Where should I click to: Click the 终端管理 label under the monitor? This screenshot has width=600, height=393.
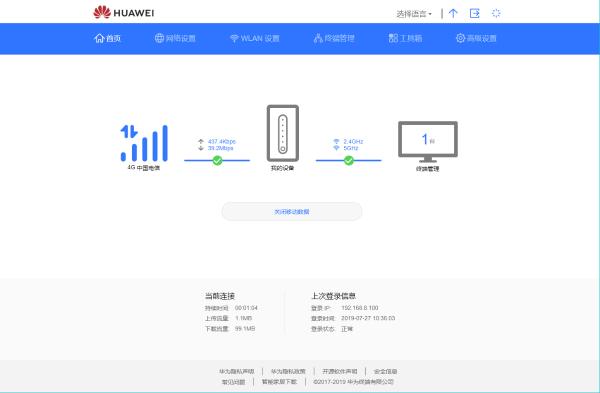[x=427, y=169]
